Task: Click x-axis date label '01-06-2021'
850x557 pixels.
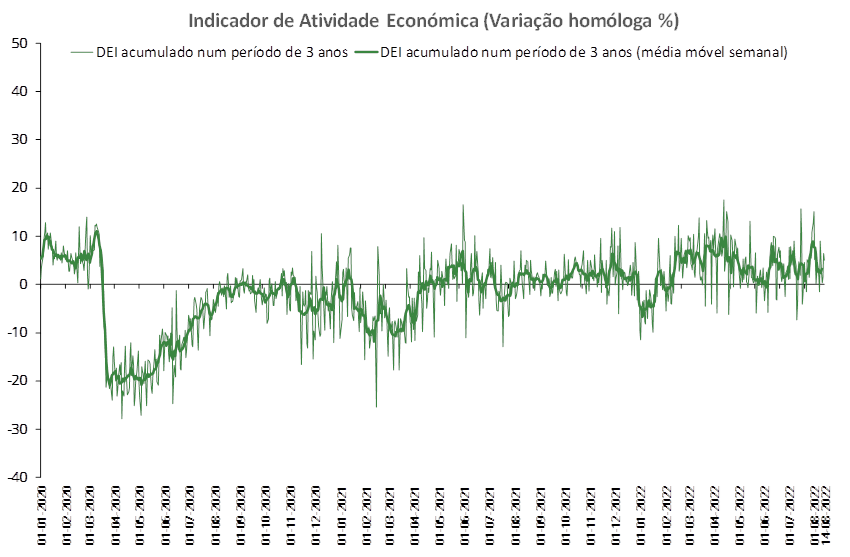Action: click(x=465, y=515)
